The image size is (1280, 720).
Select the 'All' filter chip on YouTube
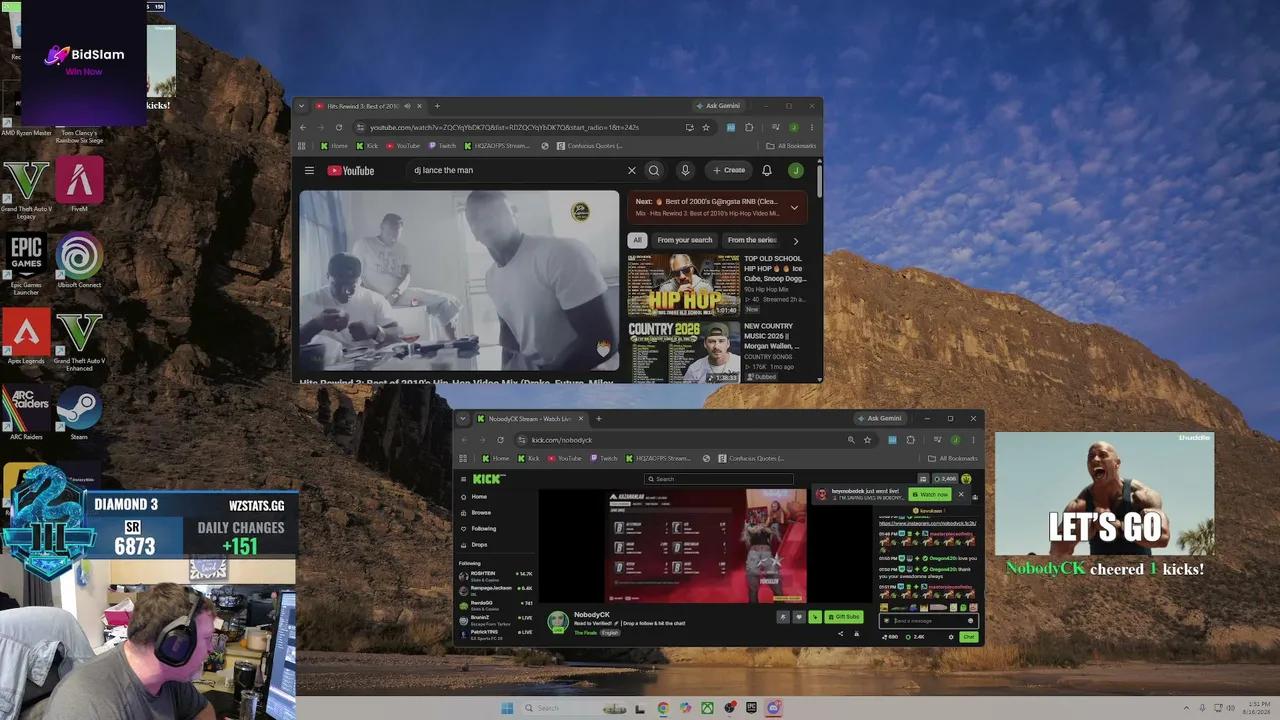coord(637,240)
